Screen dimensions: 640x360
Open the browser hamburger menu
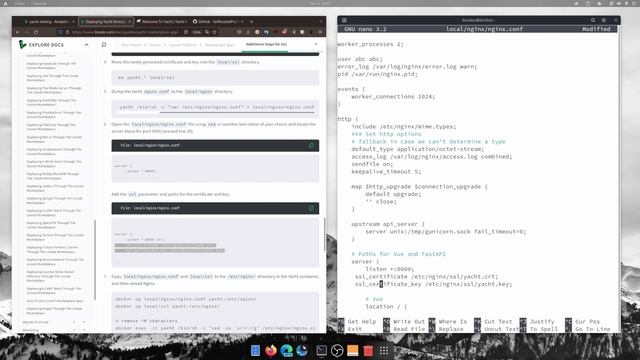click(320, 32)
